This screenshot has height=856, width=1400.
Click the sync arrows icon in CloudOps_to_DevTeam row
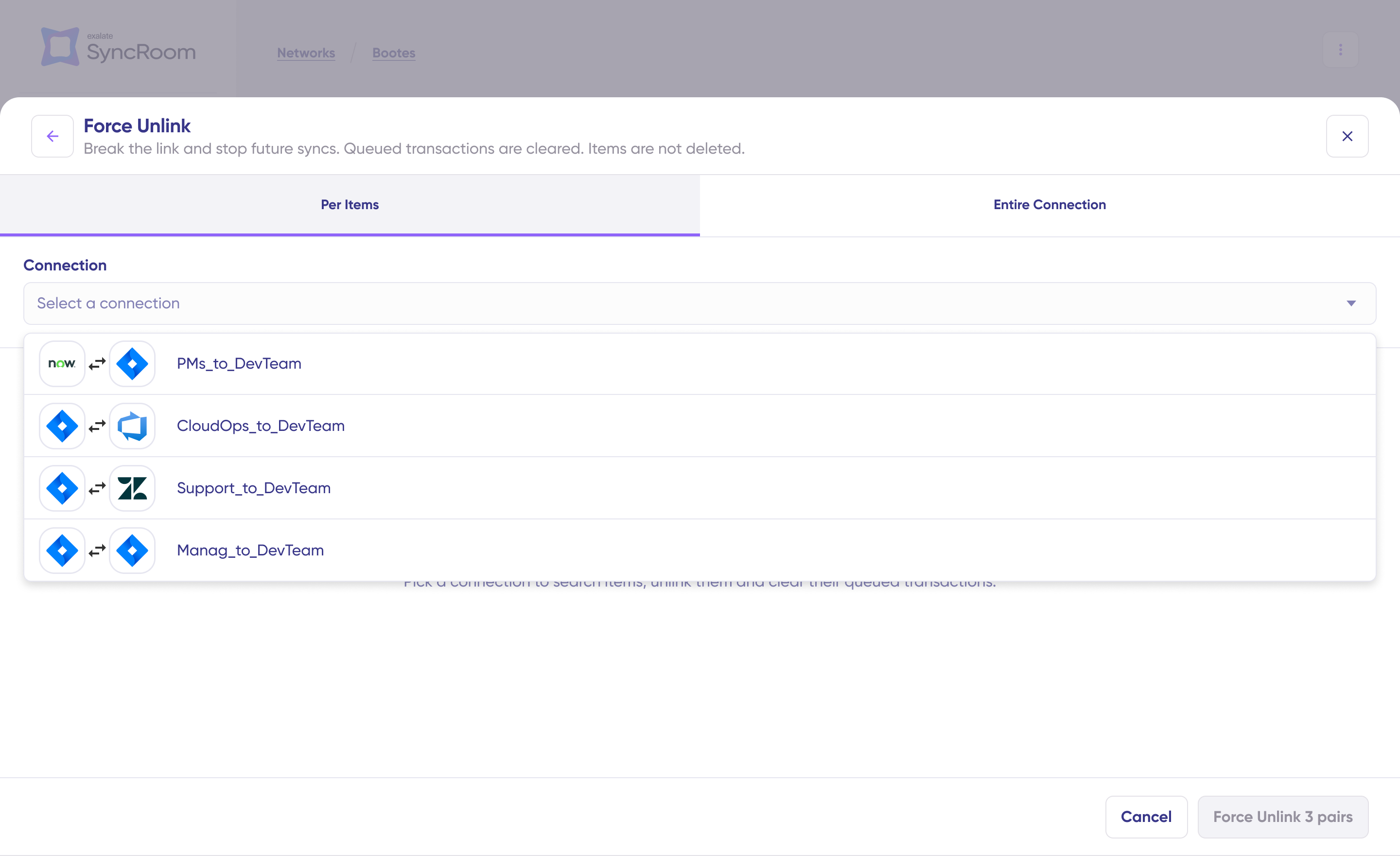tap(97, 426)
